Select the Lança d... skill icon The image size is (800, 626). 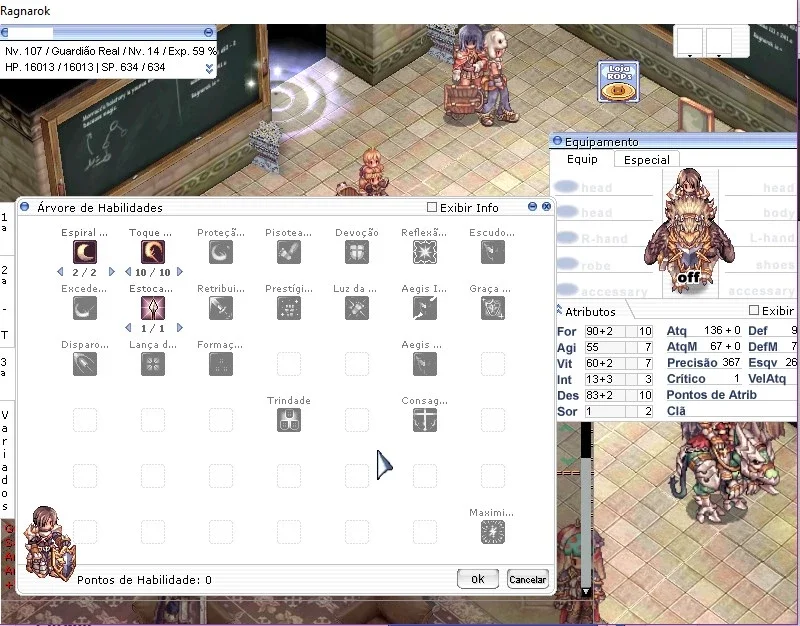point(153,364)
